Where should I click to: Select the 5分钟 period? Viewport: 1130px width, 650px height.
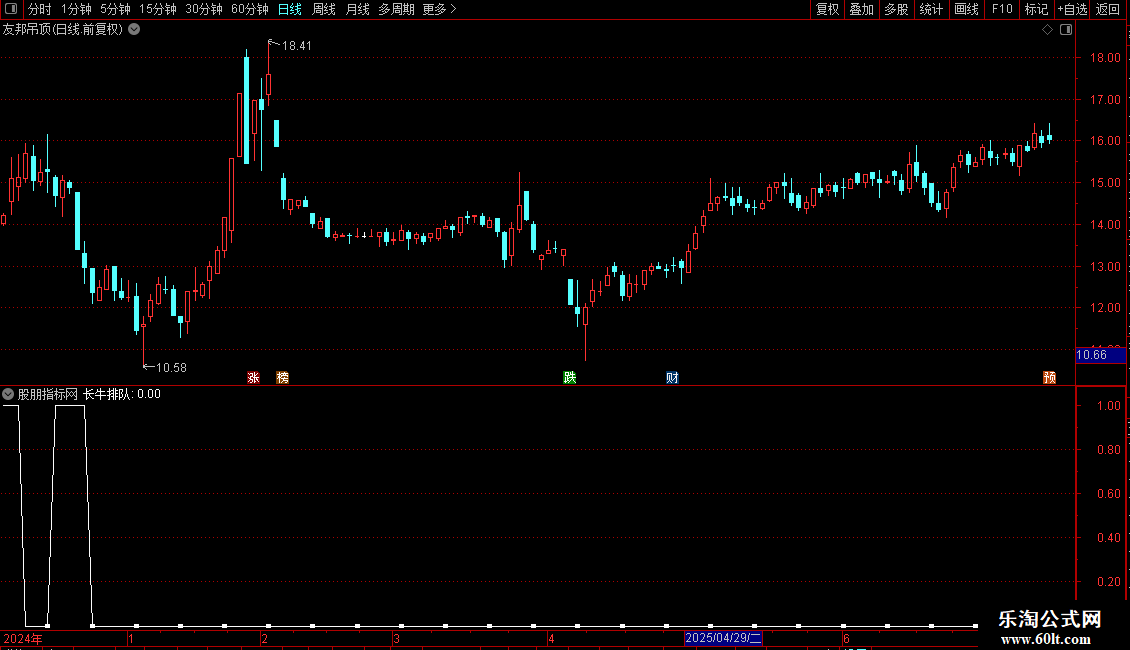click(x=115, y=9)
